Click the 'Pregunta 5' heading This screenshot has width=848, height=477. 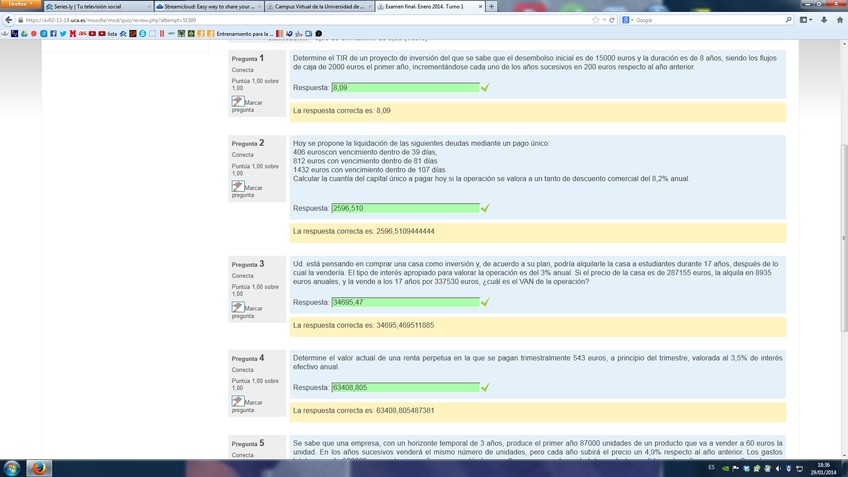(x=248, y=444)
